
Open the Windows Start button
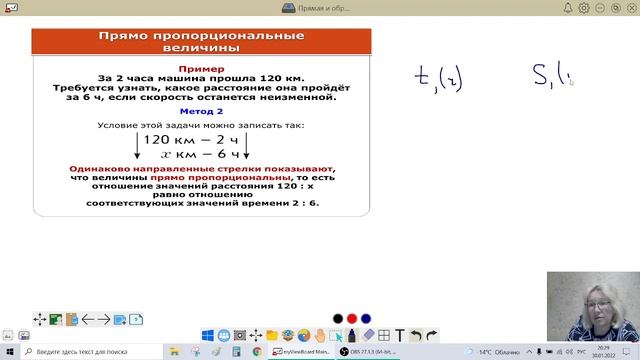[x=9, y=351]
